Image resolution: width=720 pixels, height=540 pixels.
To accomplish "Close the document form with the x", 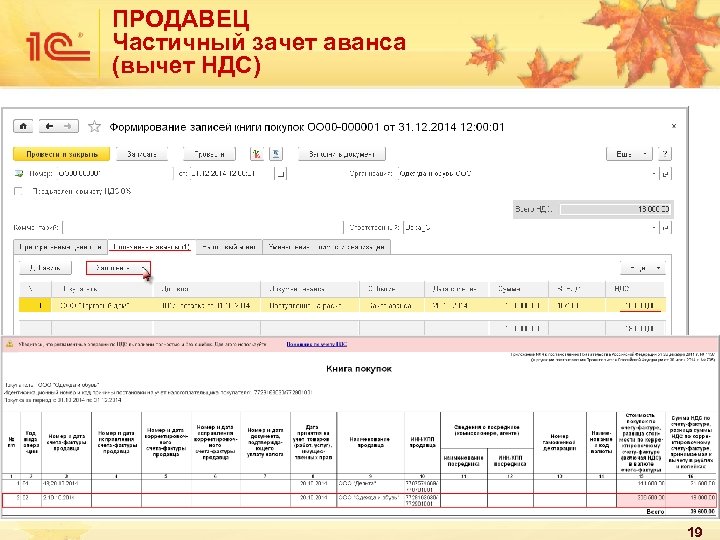I will point(674,125).
